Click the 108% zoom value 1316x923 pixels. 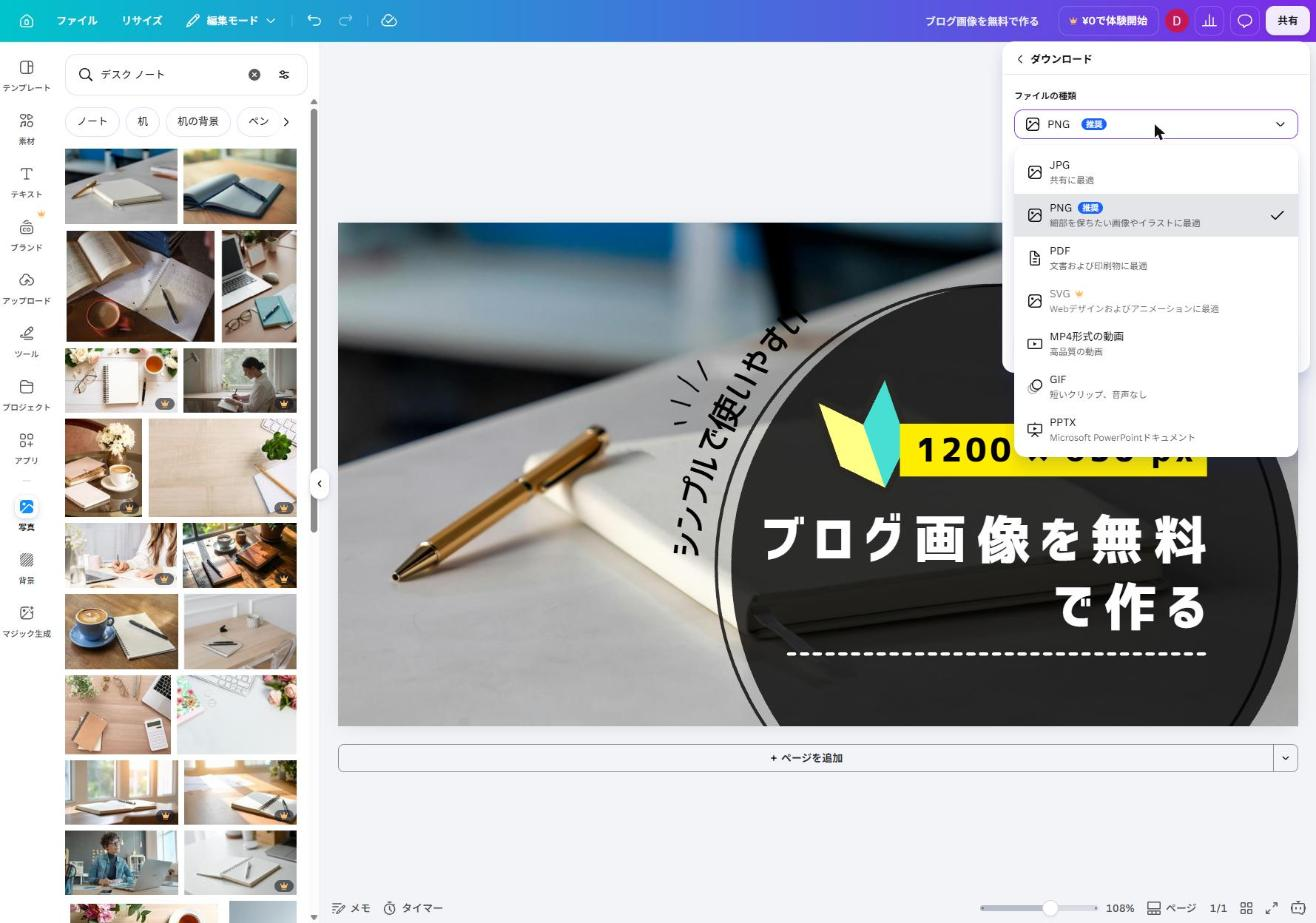[1120, 908]
